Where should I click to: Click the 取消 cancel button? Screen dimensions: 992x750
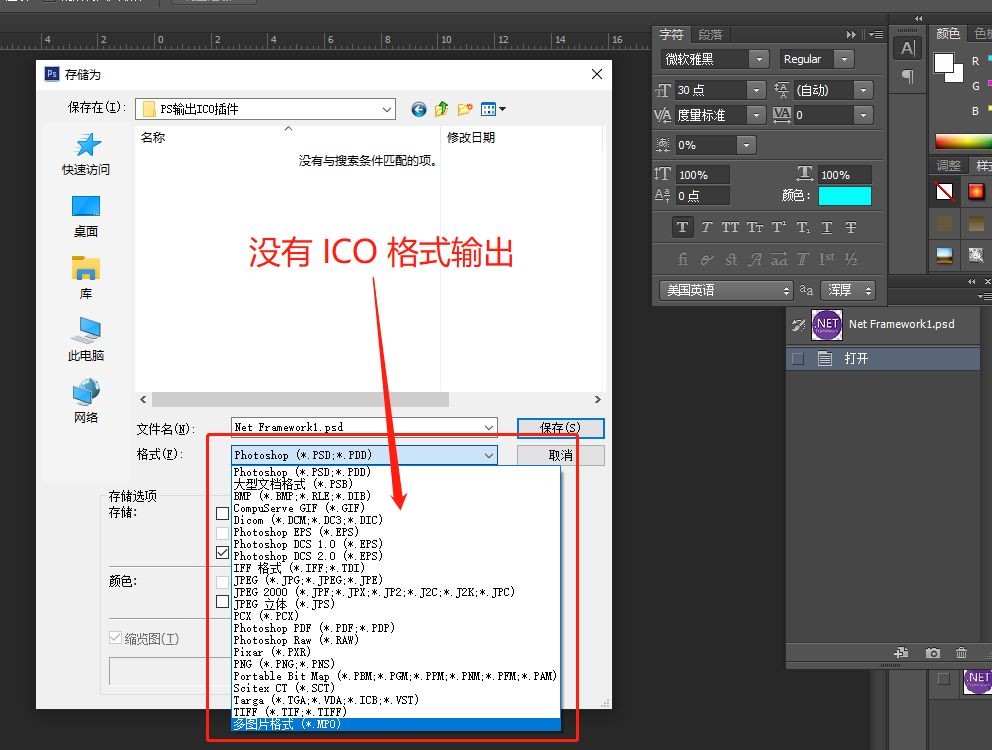(561, 455)
